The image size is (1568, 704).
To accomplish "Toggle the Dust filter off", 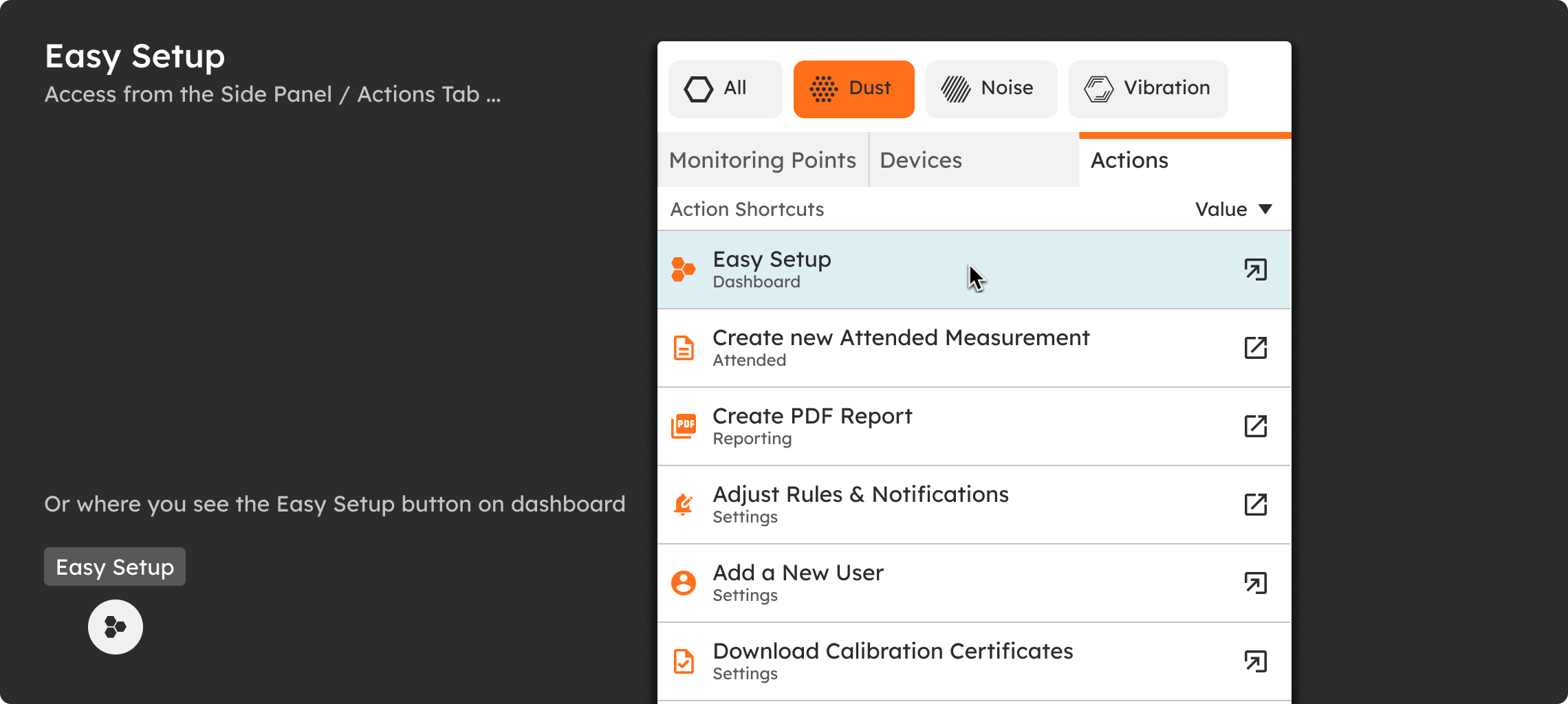I will (853, 88).
